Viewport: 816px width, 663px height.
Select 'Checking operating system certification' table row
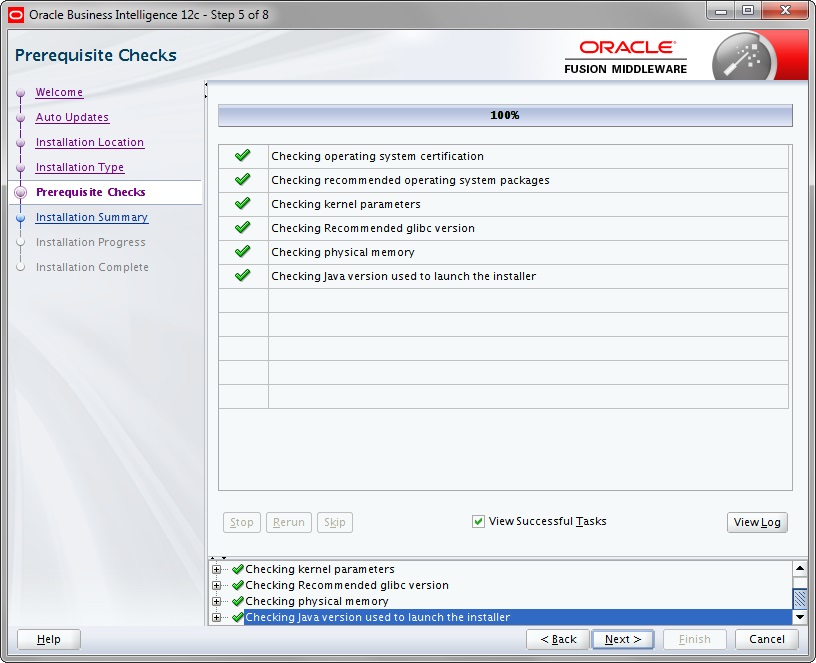pyautogui.click(x=503, y=156)
